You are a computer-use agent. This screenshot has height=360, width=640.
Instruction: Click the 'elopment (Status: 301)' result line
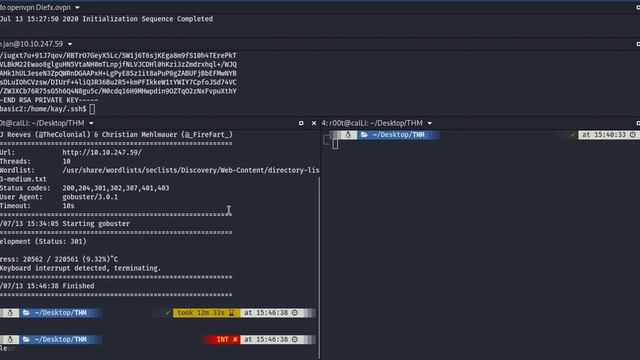tap(43, 242)
